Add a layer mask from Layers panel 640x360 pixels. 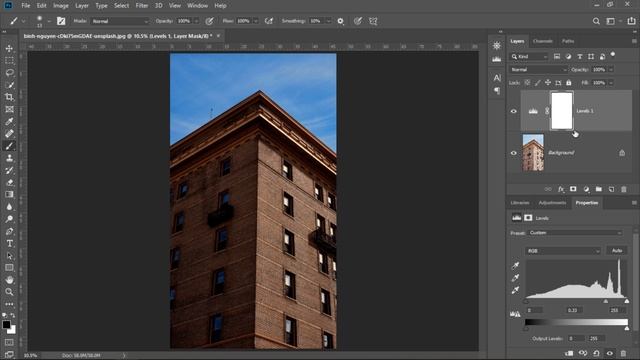(x=573, y=189)
